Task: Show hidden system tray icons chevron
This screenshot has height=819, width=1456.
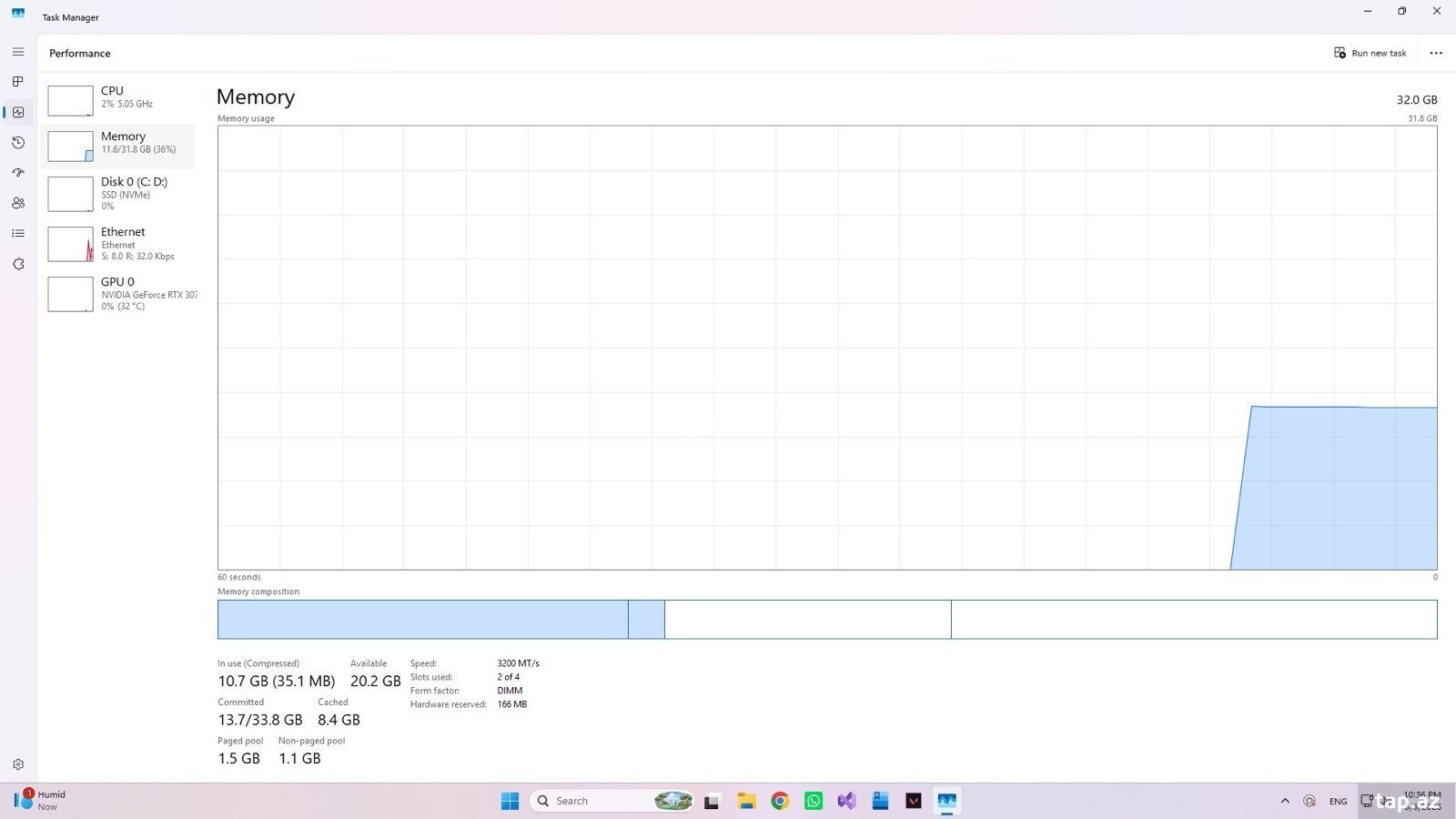Action: pos(1285,801)
